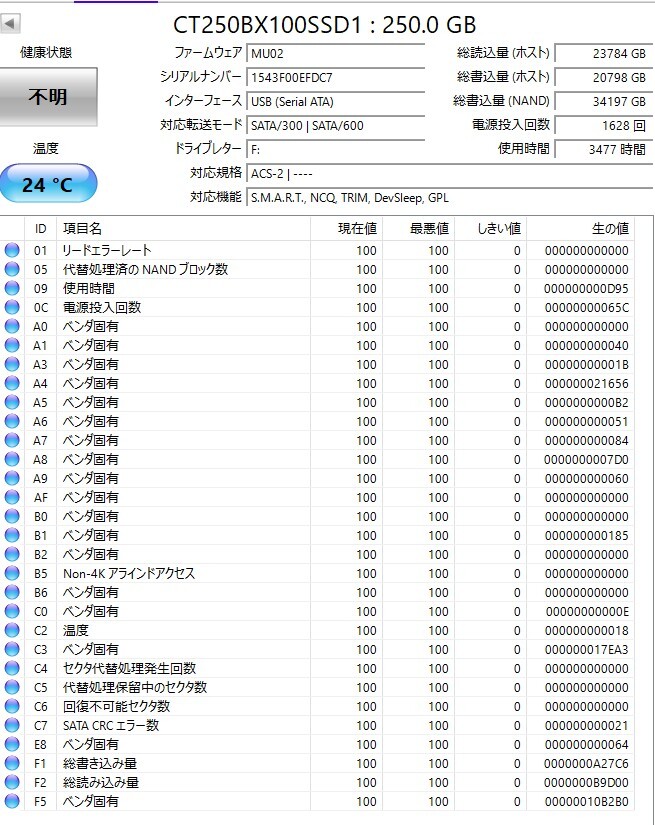Click status circle for ID A6 row
The height and width of the screenshot is (825, 655).
pyautogui.click(x=12, y=421)
